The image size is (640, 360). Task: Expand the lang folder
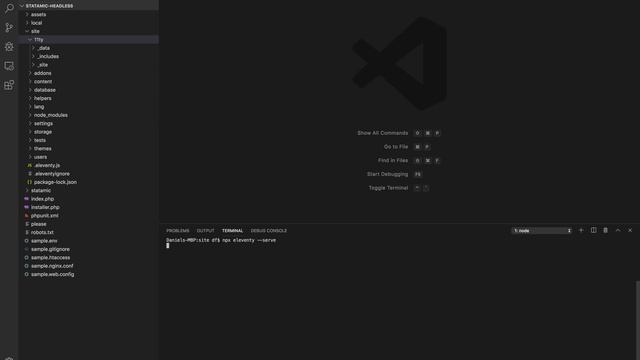89,107
